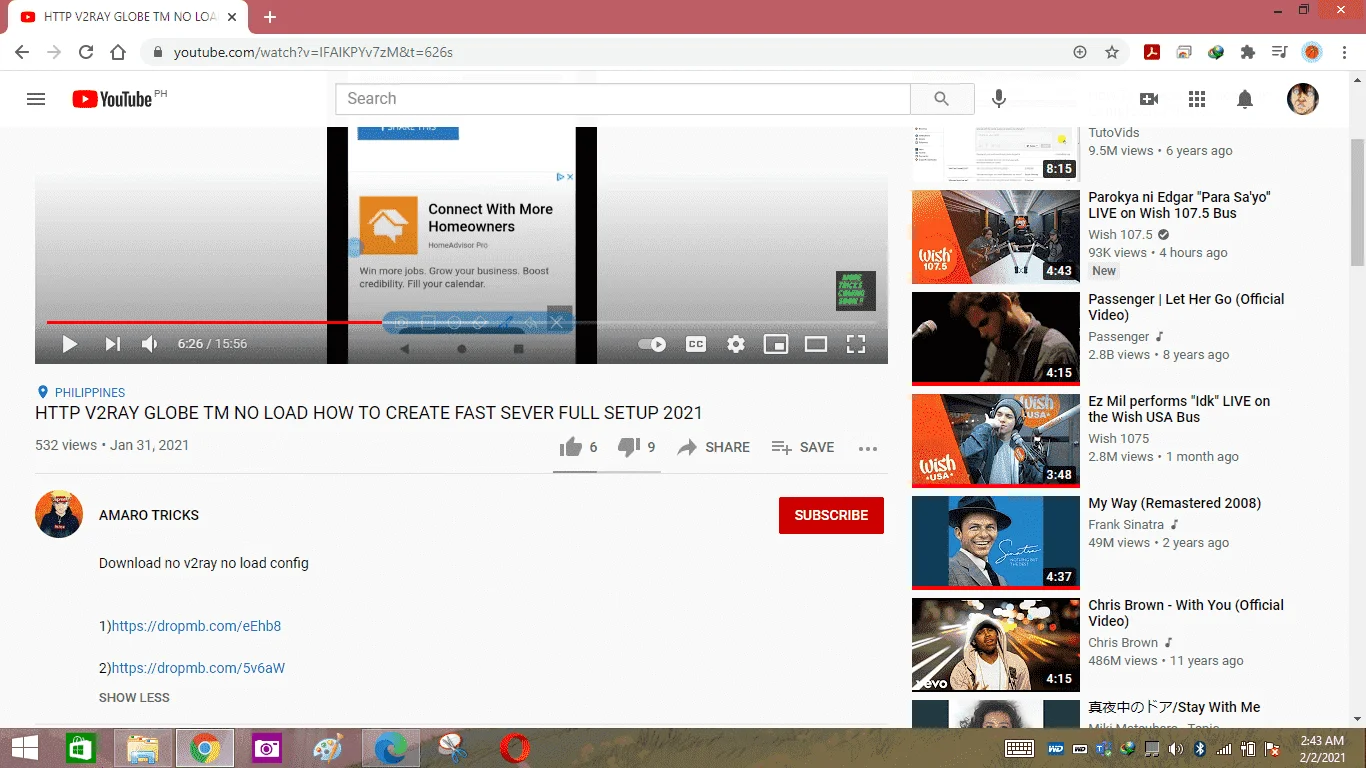This screenshot has width=1366, height=768.
Task: Open the Chrome extensions puzzle menu
Action: (1248, 52)
